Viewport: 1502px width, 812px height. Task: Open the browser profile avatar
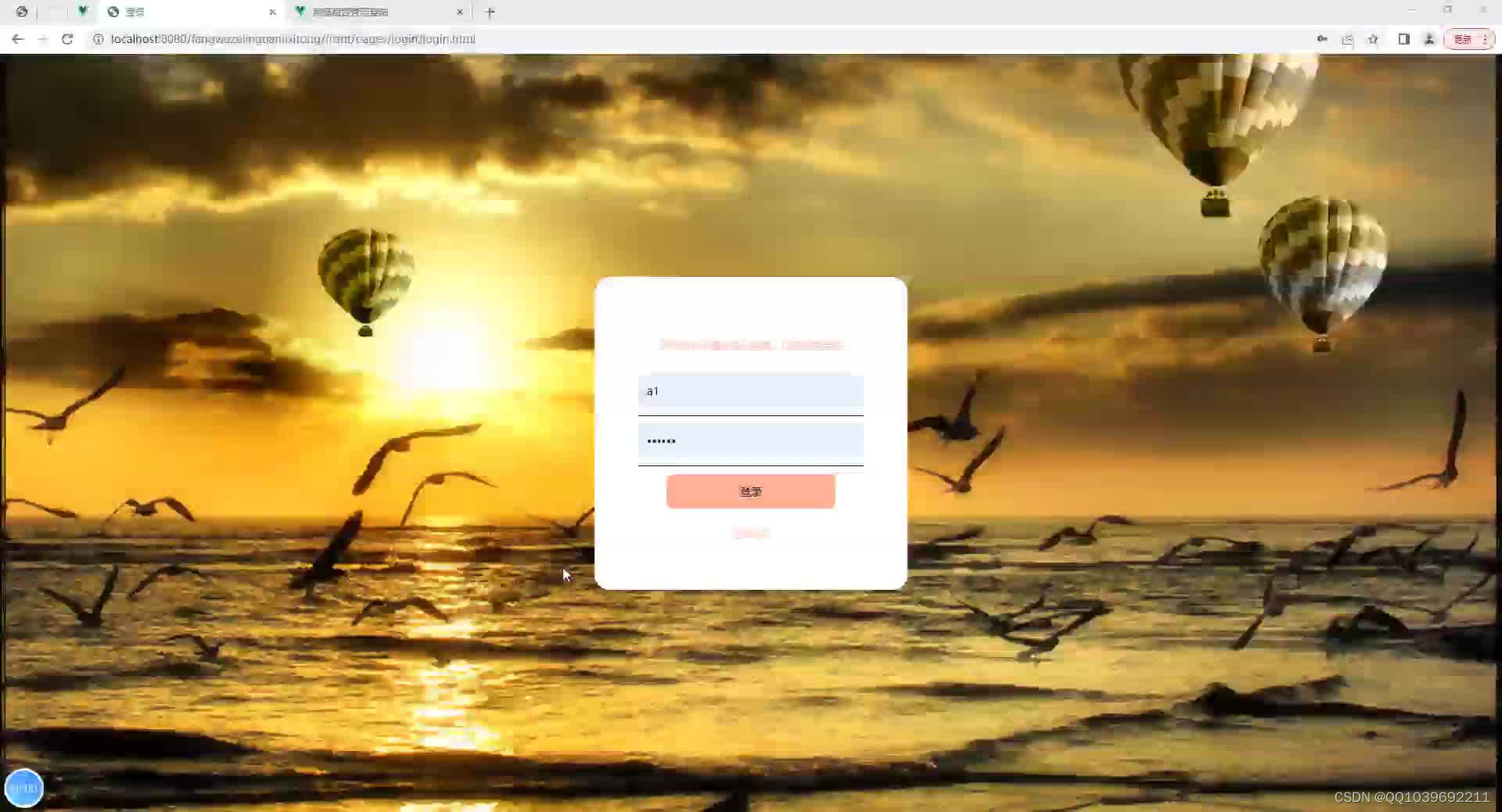[x=1429, y=39]
